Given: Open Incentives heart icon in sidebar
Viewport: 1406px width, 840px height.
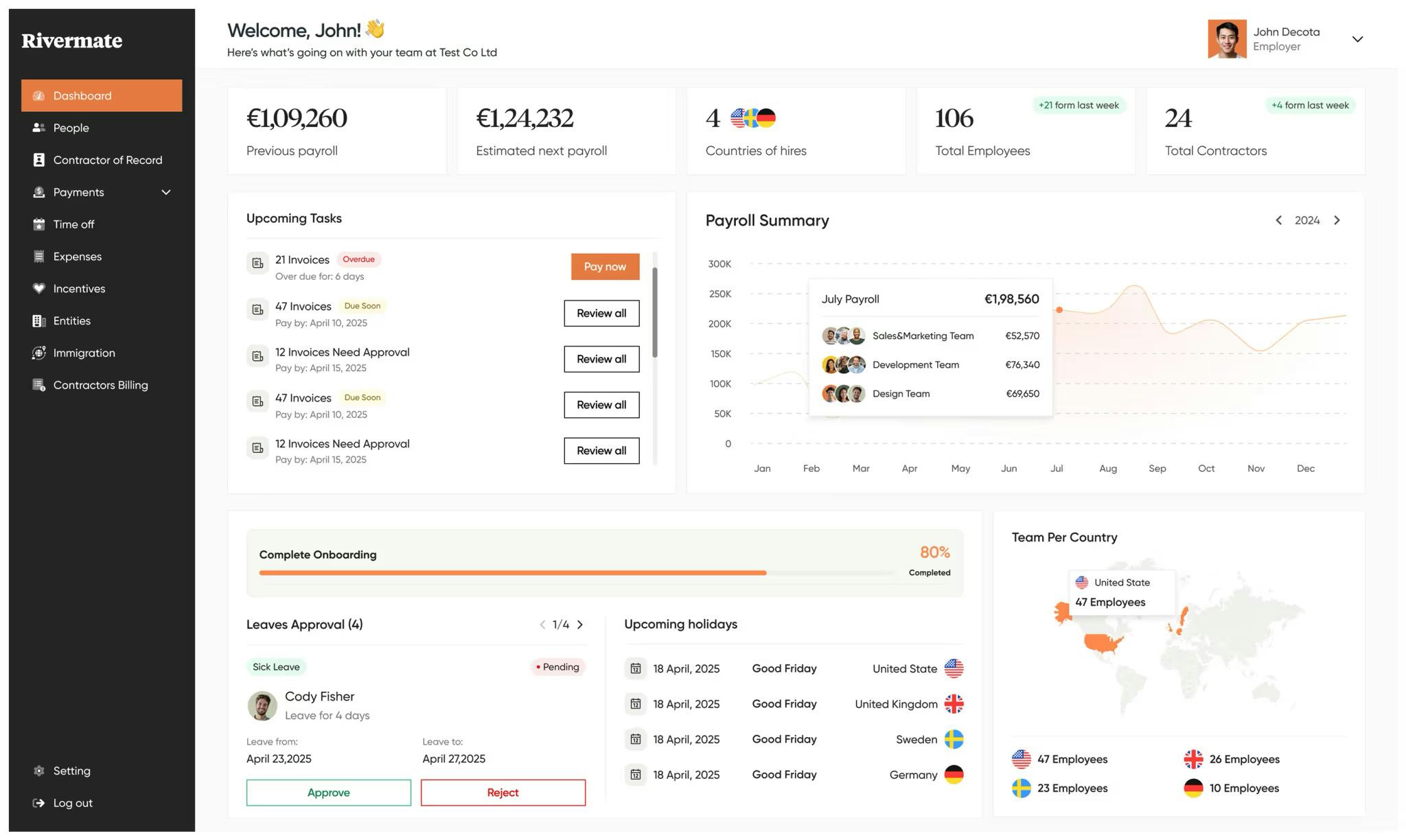Looking at the screenshot, I should pos(39,288).
